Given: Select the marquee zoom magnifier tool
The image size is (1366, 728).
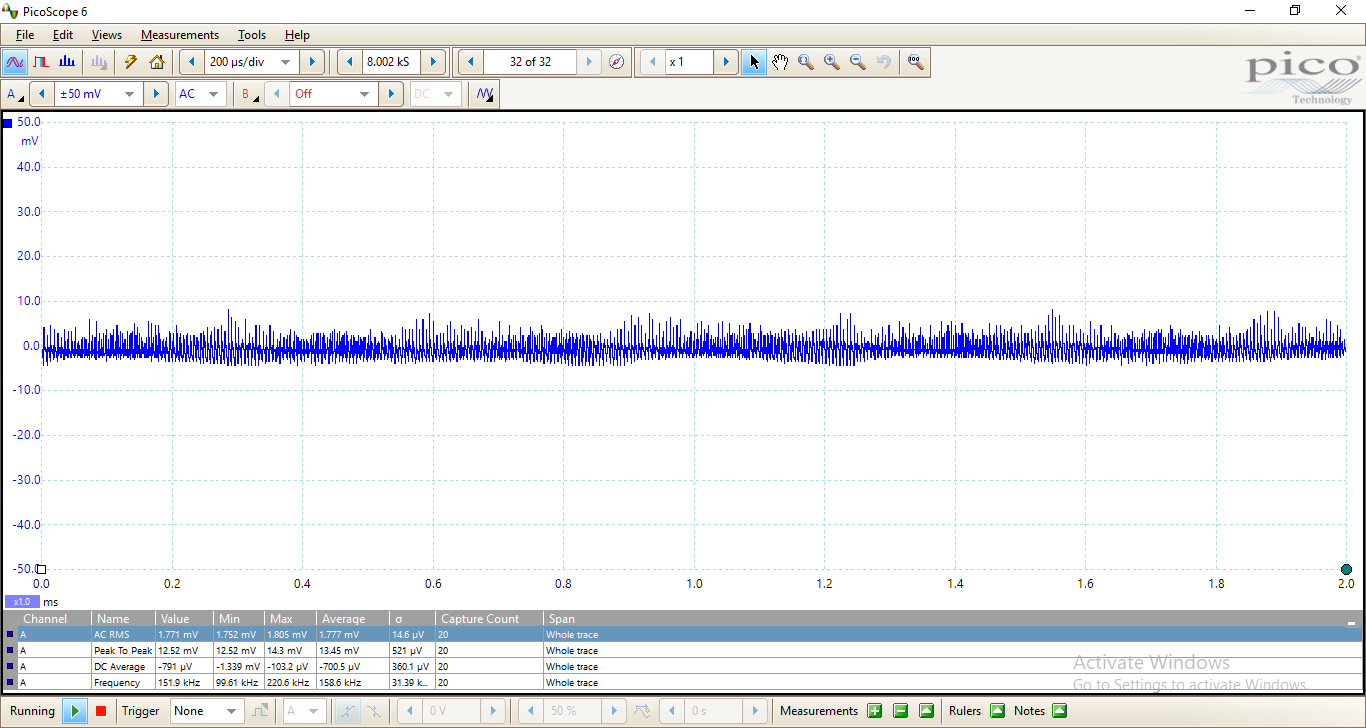Looking at the screenshot, I should click(x=806, y=62).
